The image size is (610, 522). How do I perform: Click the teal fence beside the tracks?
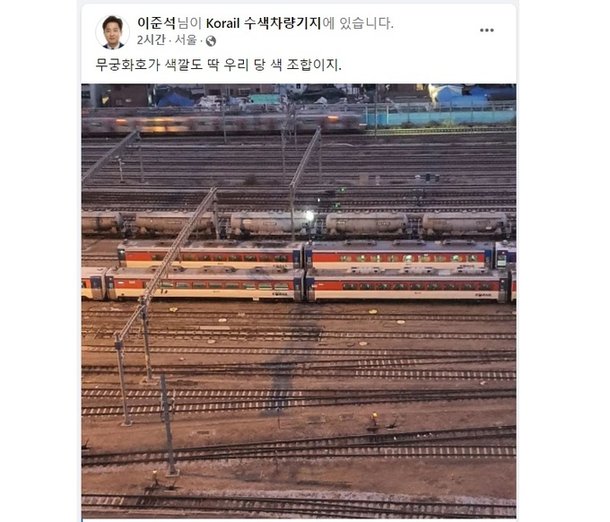tap(440, 117)
